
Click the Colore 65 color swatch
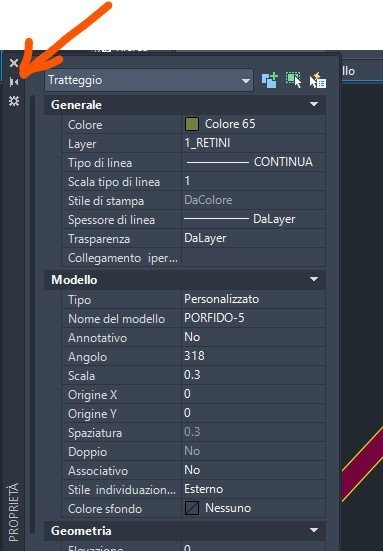click(192, 124)
